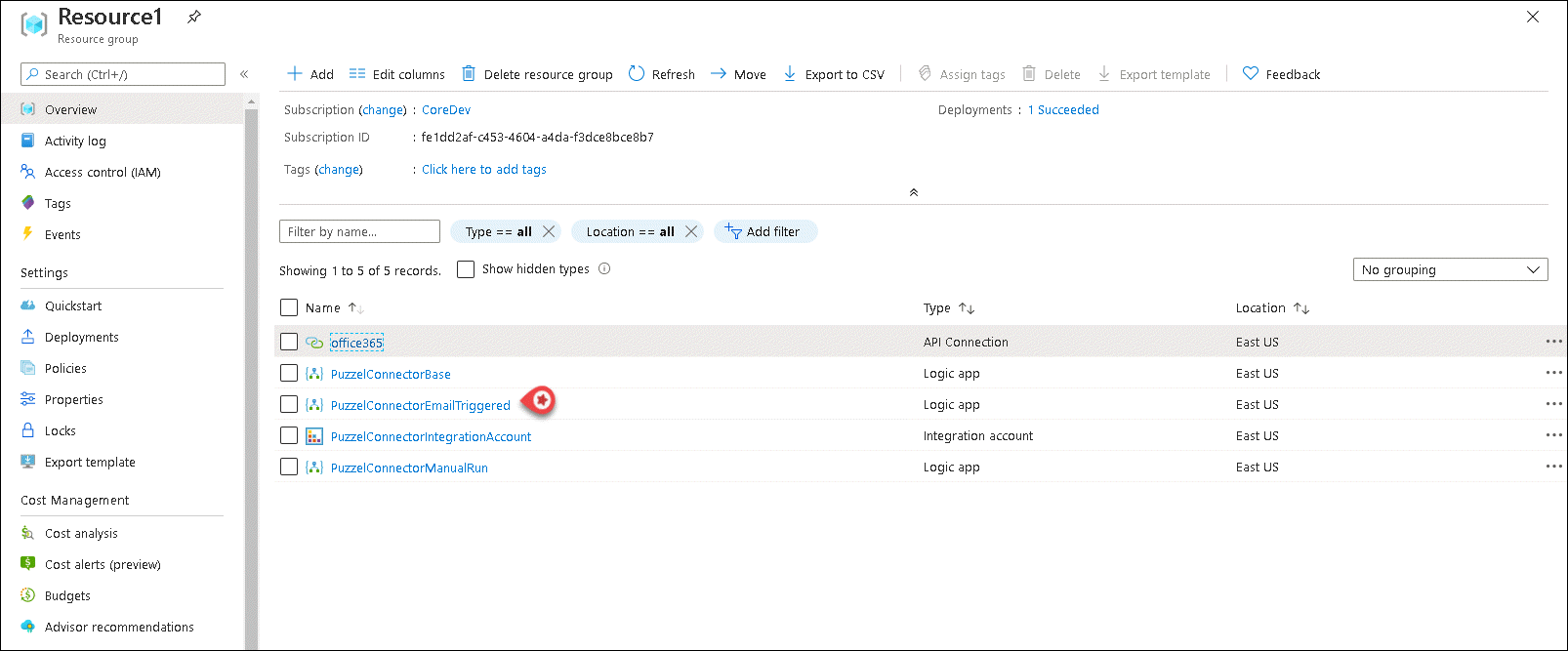
Task: Enable Show hidden types checkbox
Action: click(466, 269)
